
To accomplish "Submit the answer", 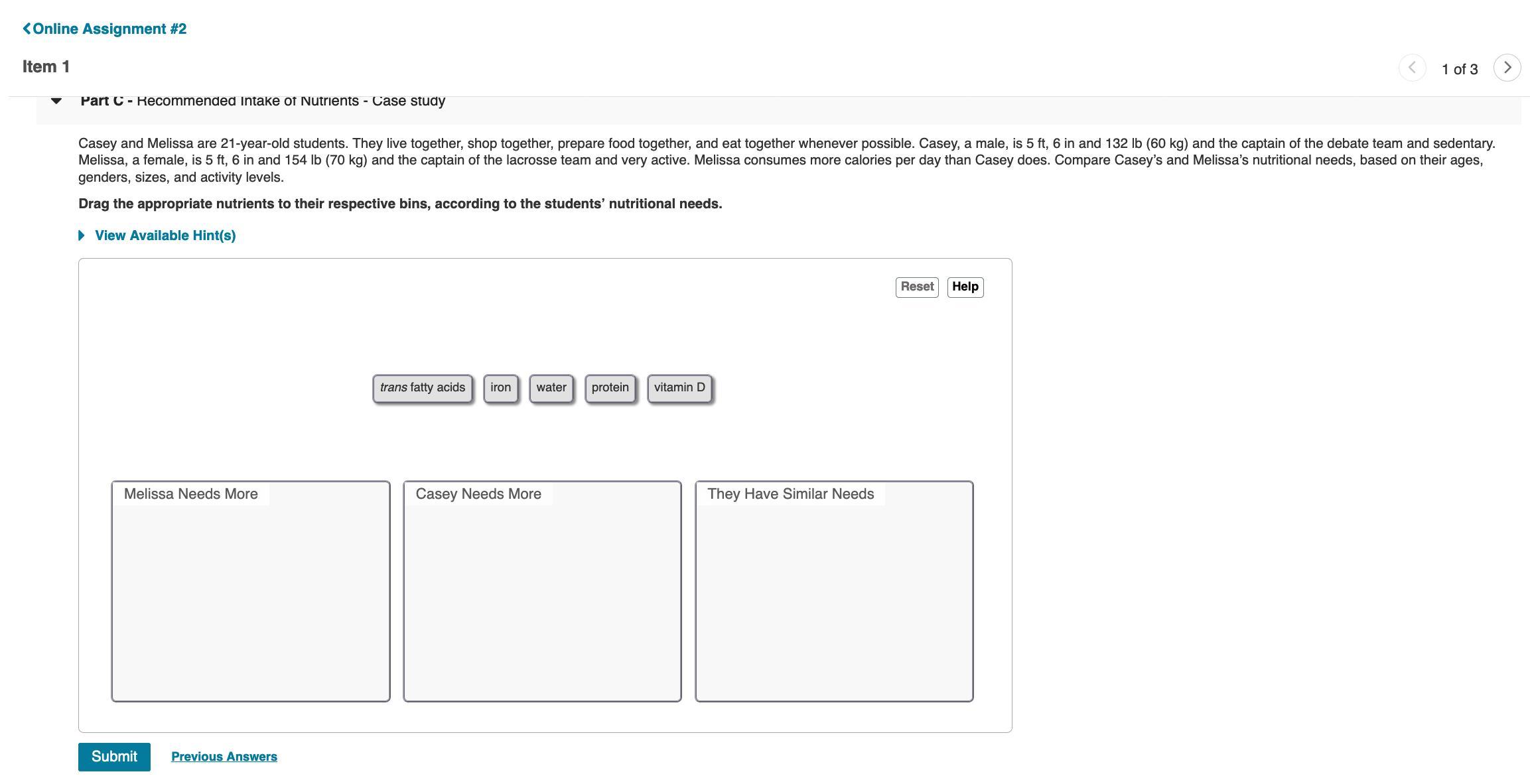I will (x=114, y=757).
